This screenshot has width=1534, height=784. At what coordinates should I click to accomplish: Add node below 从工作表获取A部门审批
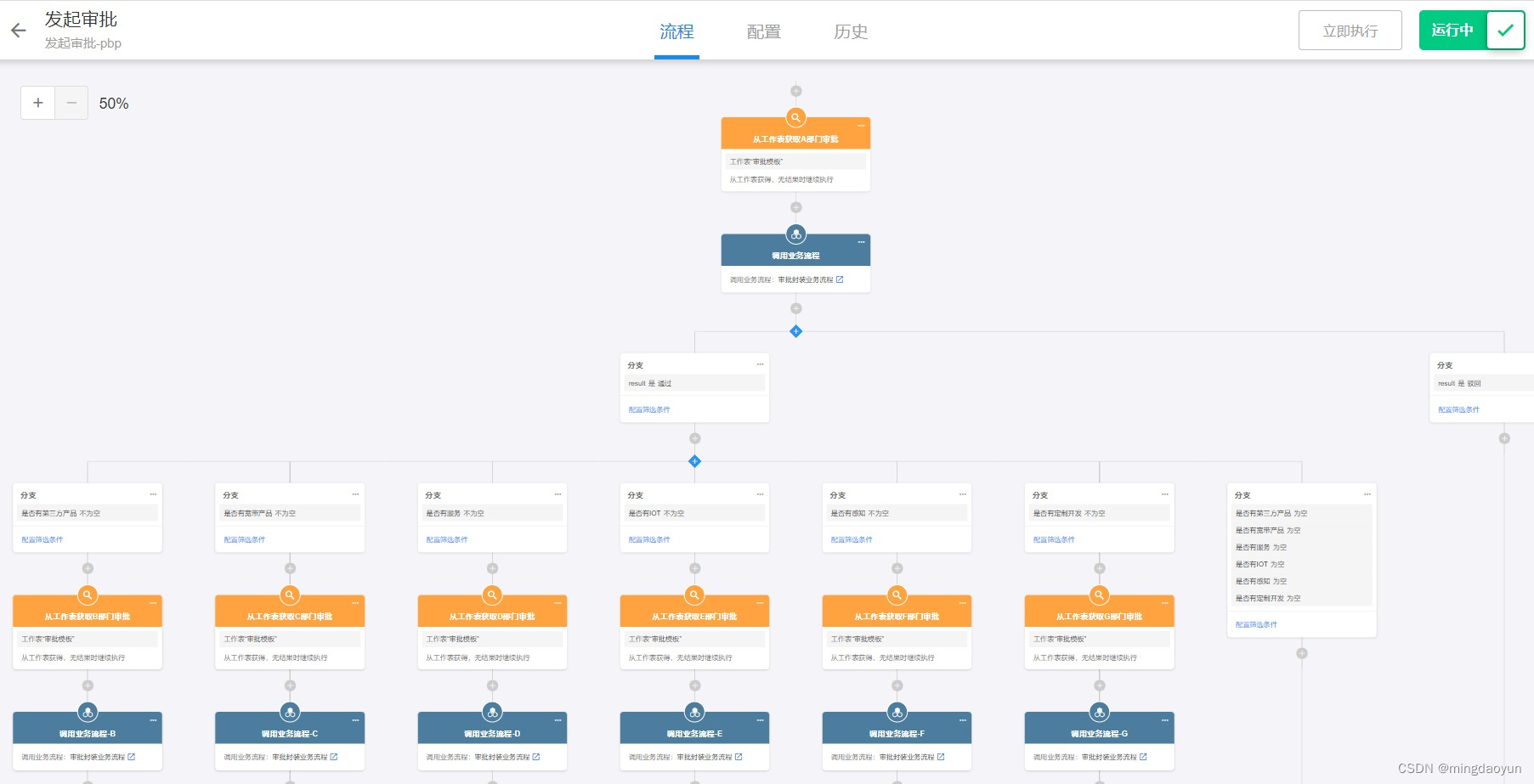(x=795, y=207)
